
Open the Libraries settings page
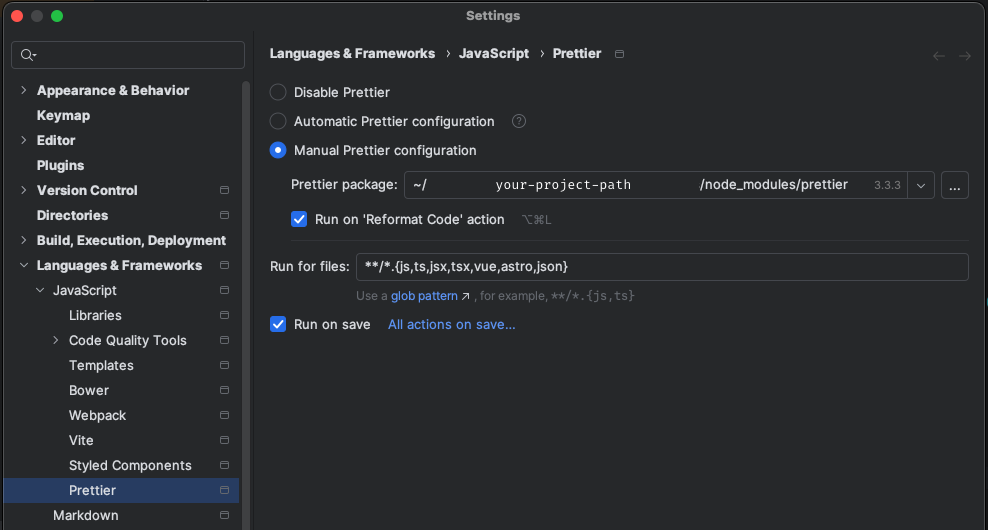[x=95, y=315]
